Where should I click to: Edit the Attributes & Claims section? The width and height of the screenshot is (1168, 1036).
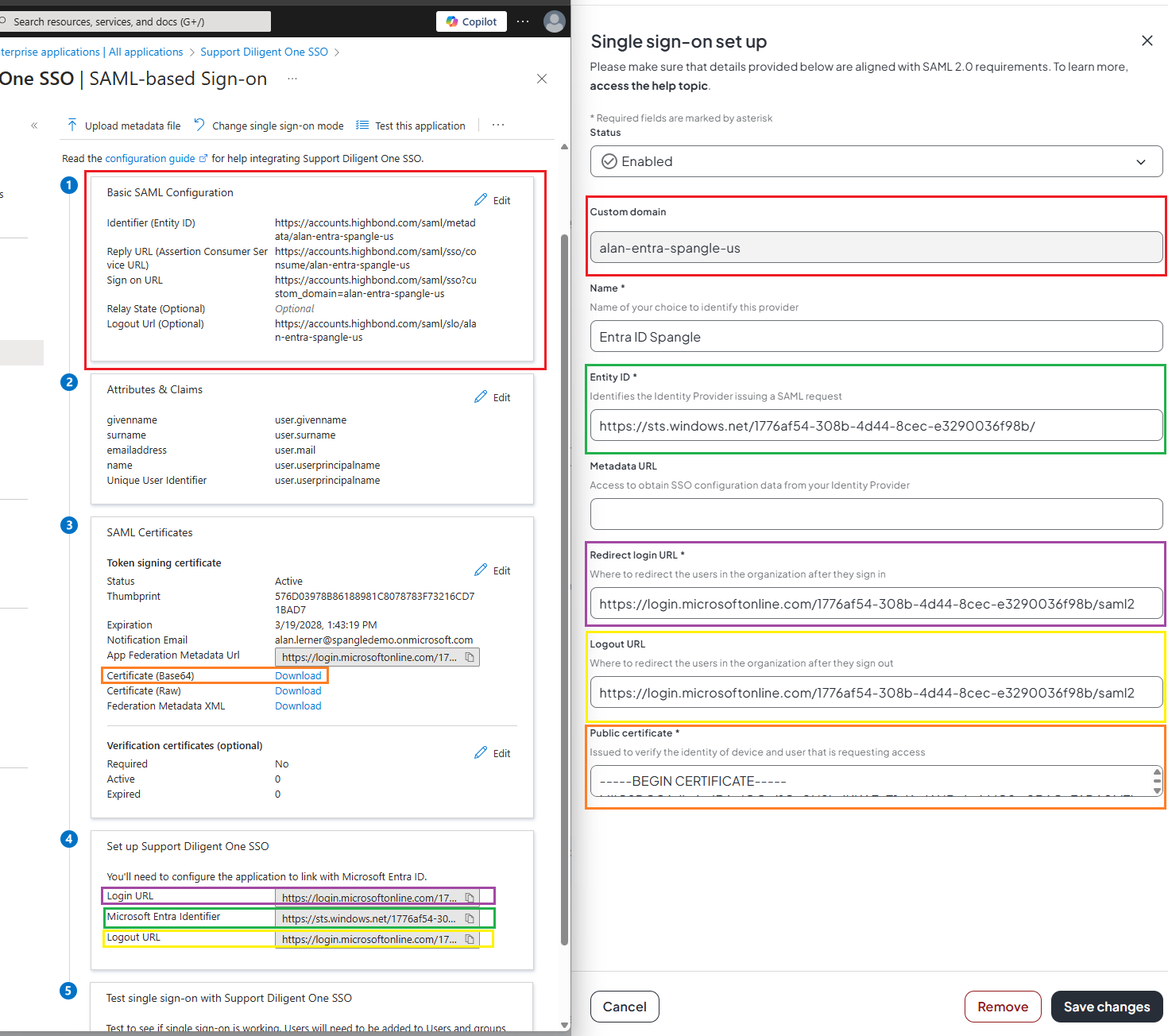493,397
